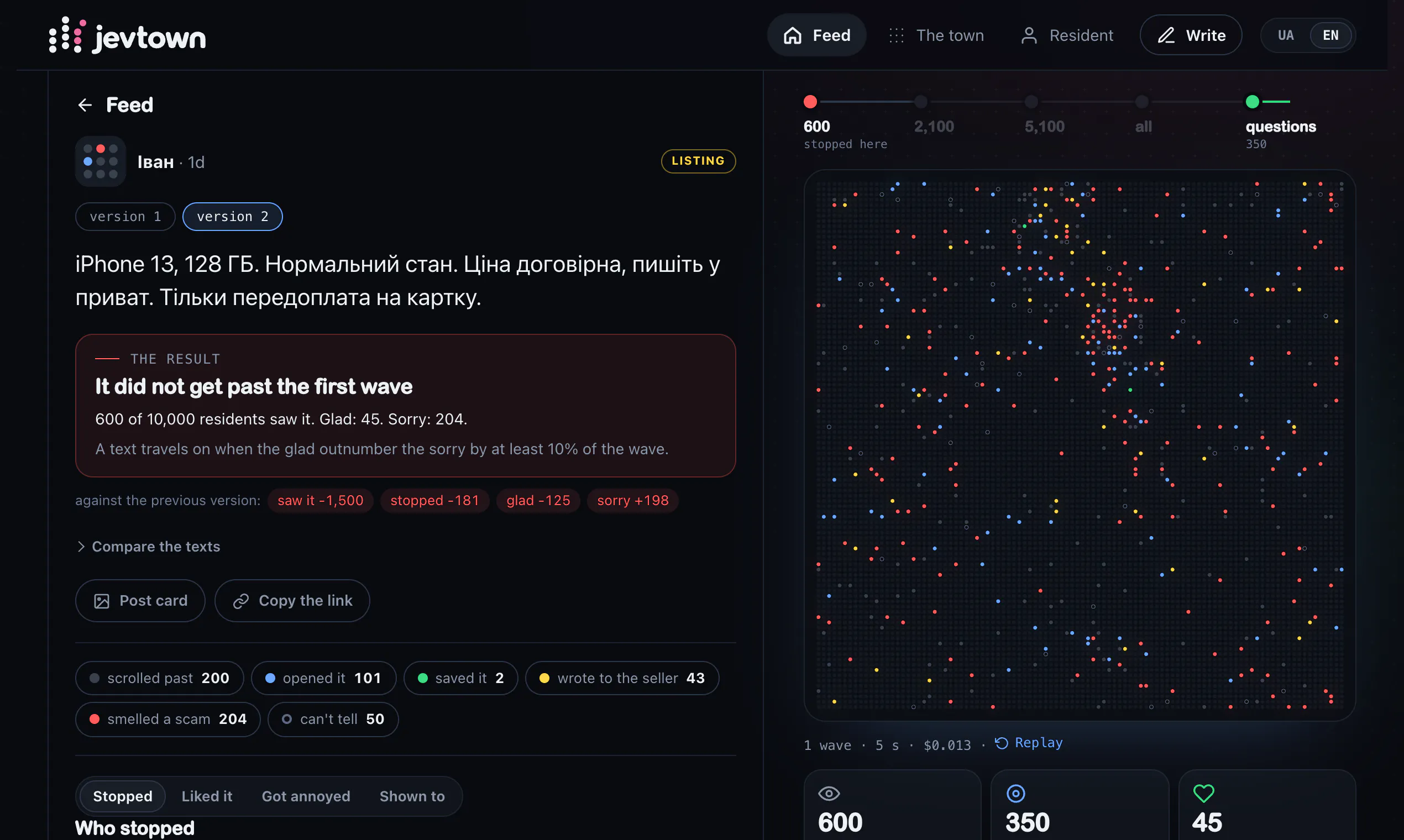This screenshot has width=1404, height=840.
Task: Click the saw it -1,500 chip
Action: point(321,500)
